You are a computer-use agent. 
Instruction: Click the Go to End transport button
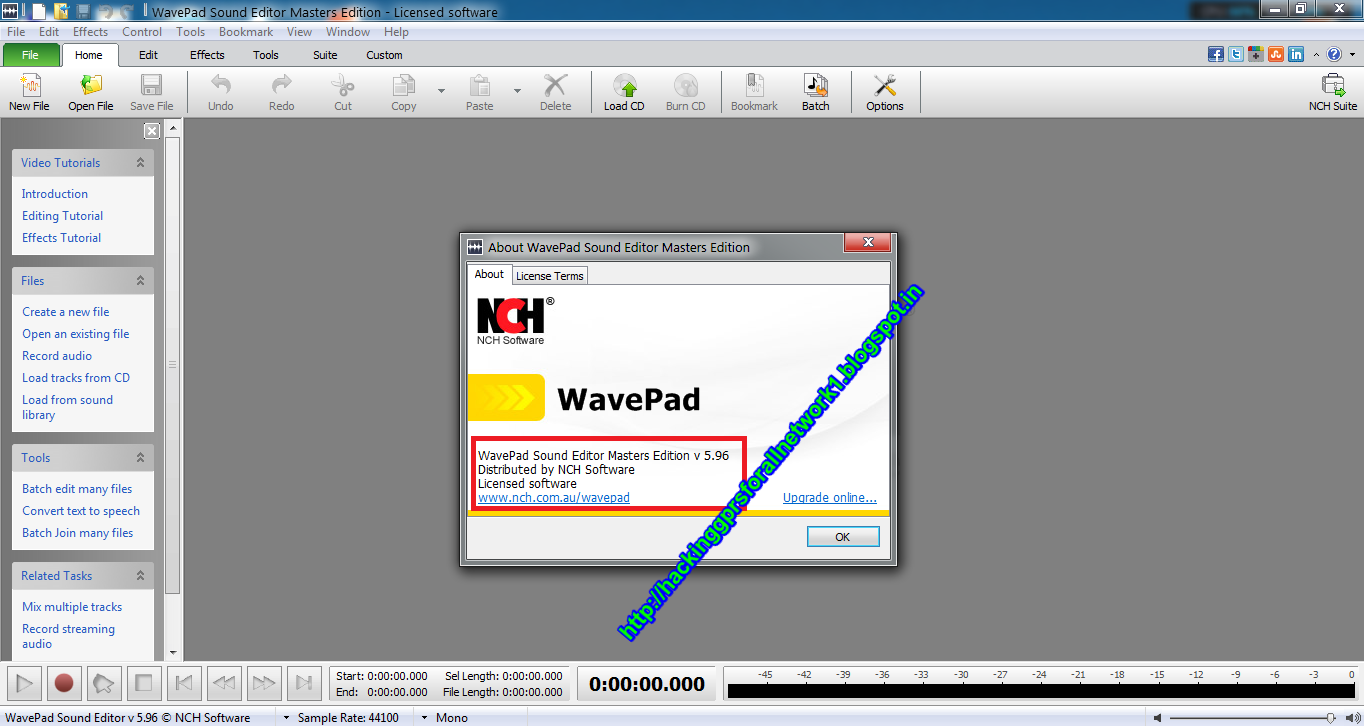click(304, 684)
